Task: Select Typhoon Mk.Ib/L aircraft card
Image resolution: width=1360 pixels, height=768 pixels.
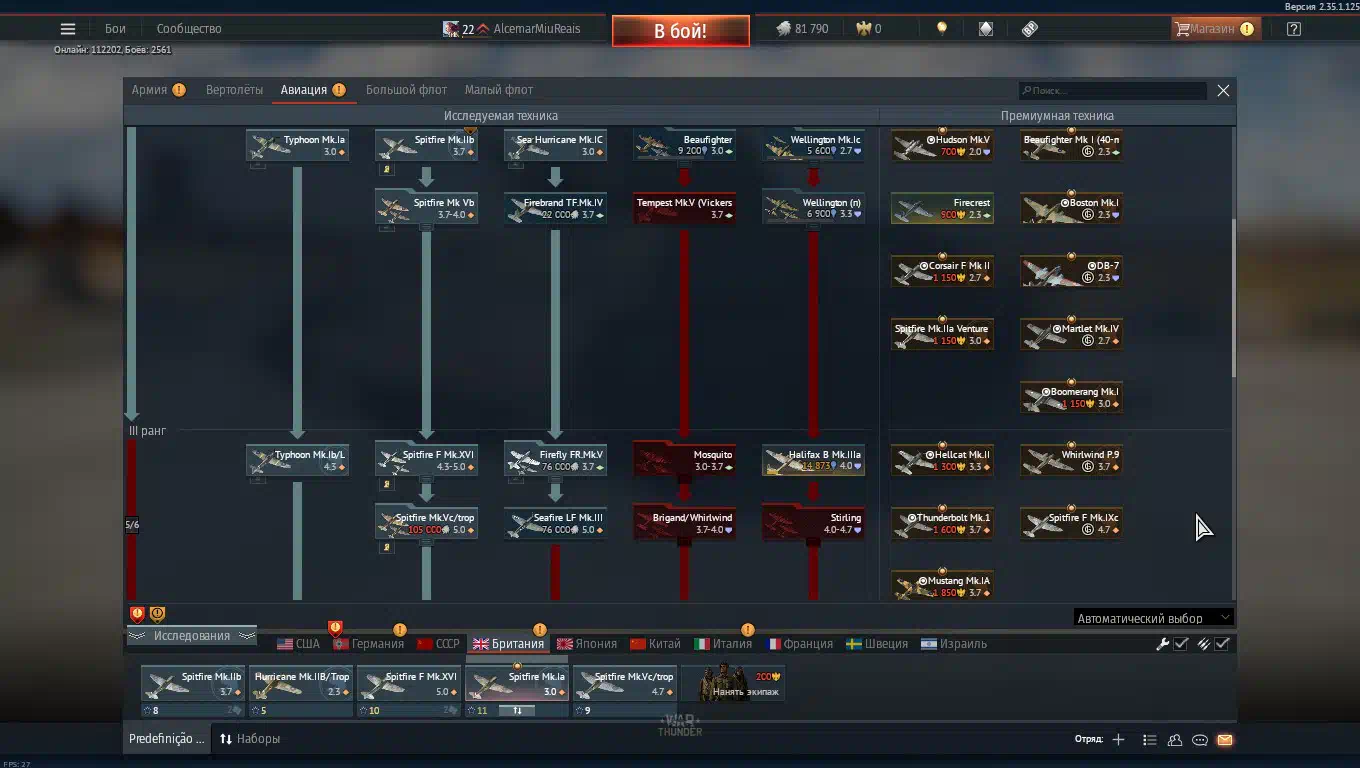Action: pos(297,460)
